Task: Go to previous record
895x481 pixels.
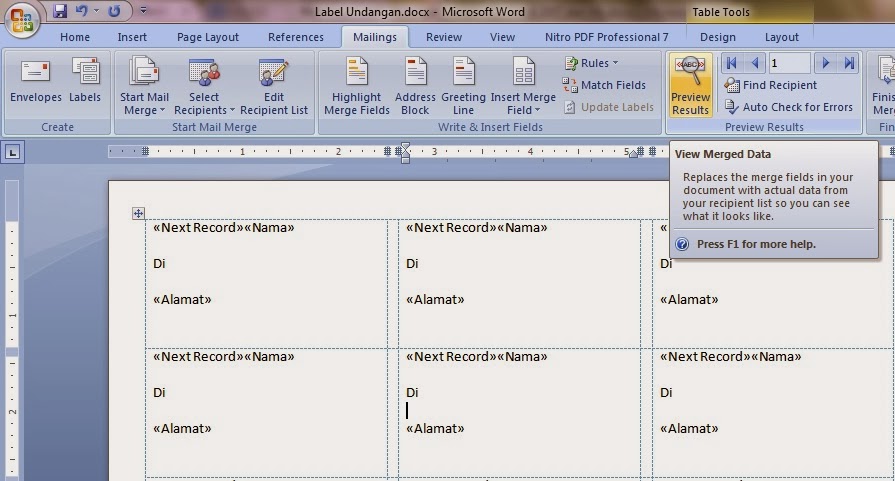Action: tap(754, 63)
